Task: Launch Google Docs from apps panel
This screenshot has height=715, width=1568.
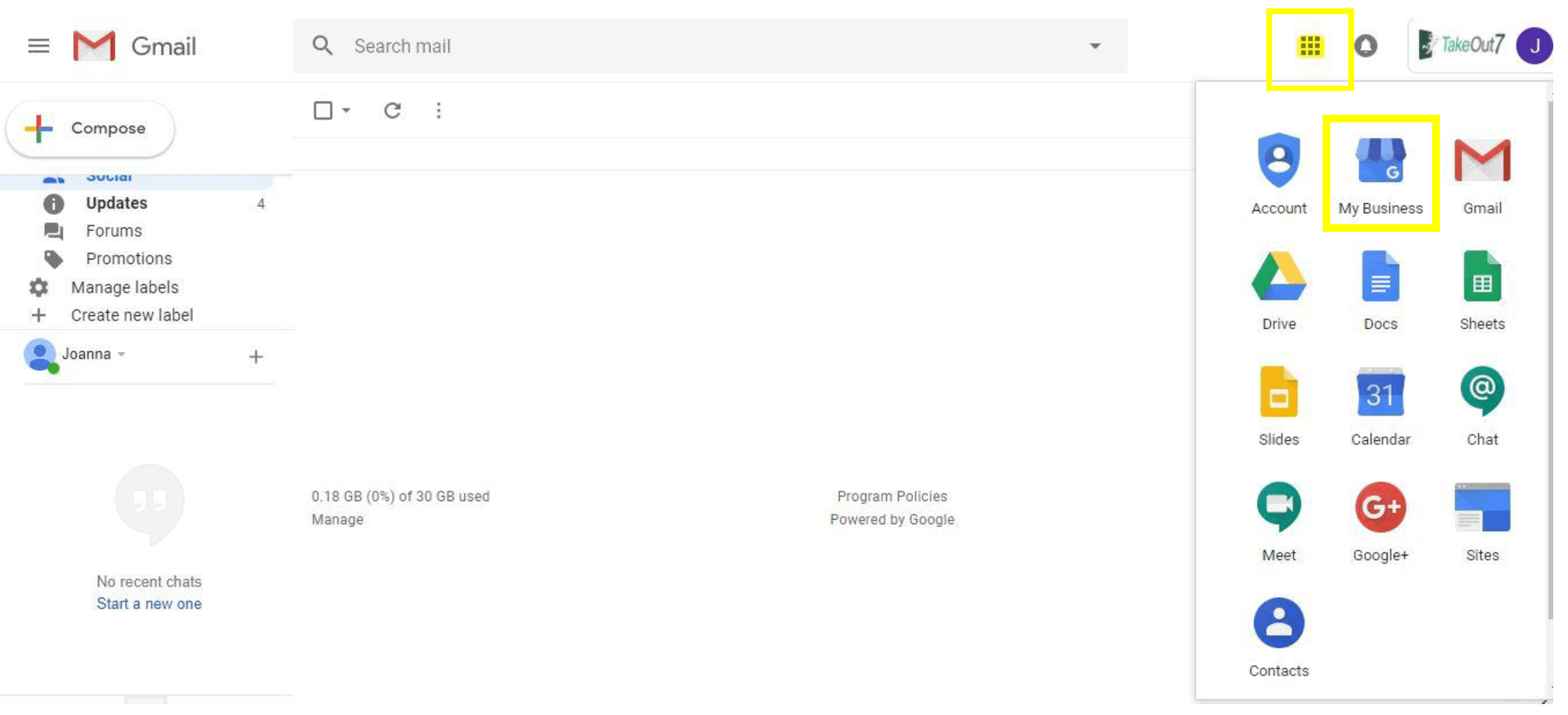Action: pos(1380,290)
